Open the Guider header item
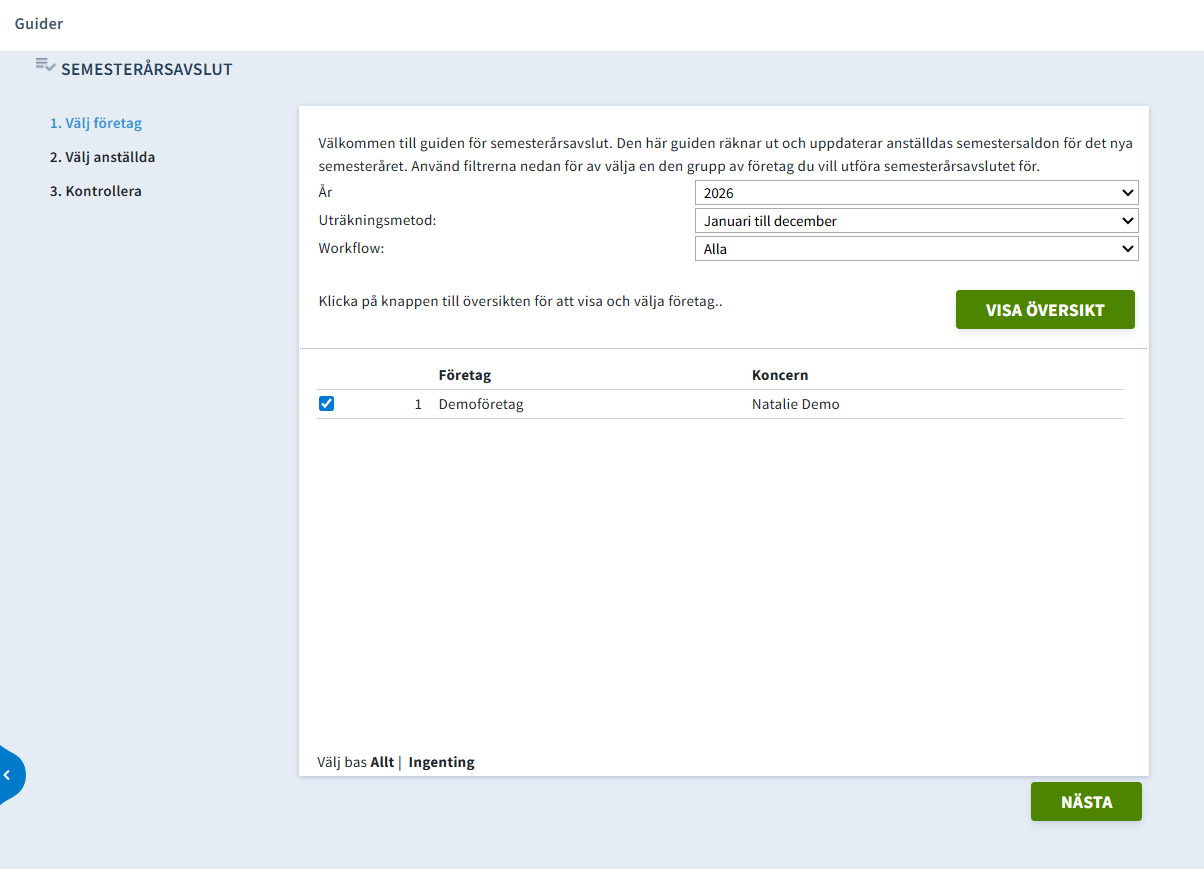 pos(39,23)
